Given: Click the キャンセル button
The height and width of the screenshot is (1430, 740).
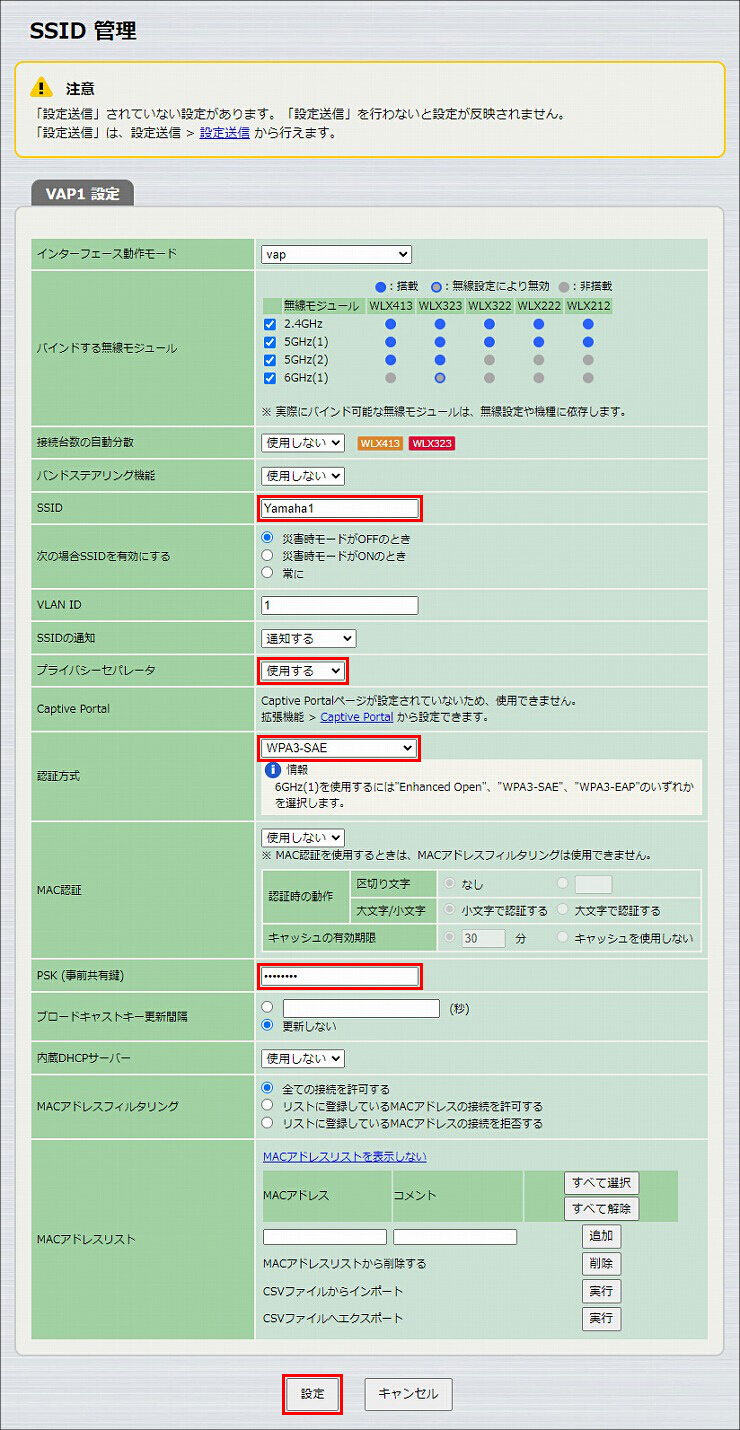Looking at the screenshot, I should pyautogui.click(x=408, y=1394).
